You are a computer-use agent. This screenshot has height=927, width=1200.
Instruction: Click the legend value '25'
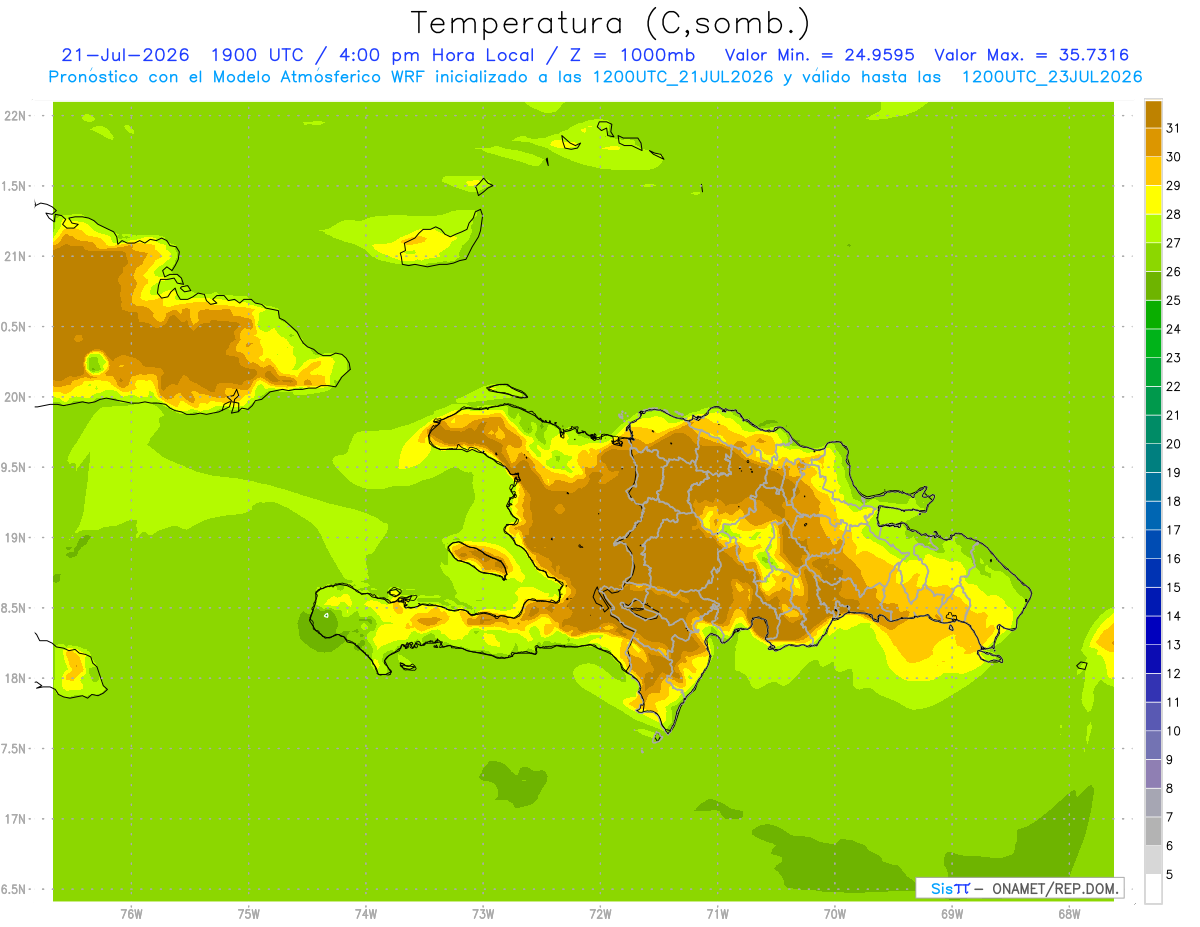[1173, 300]
